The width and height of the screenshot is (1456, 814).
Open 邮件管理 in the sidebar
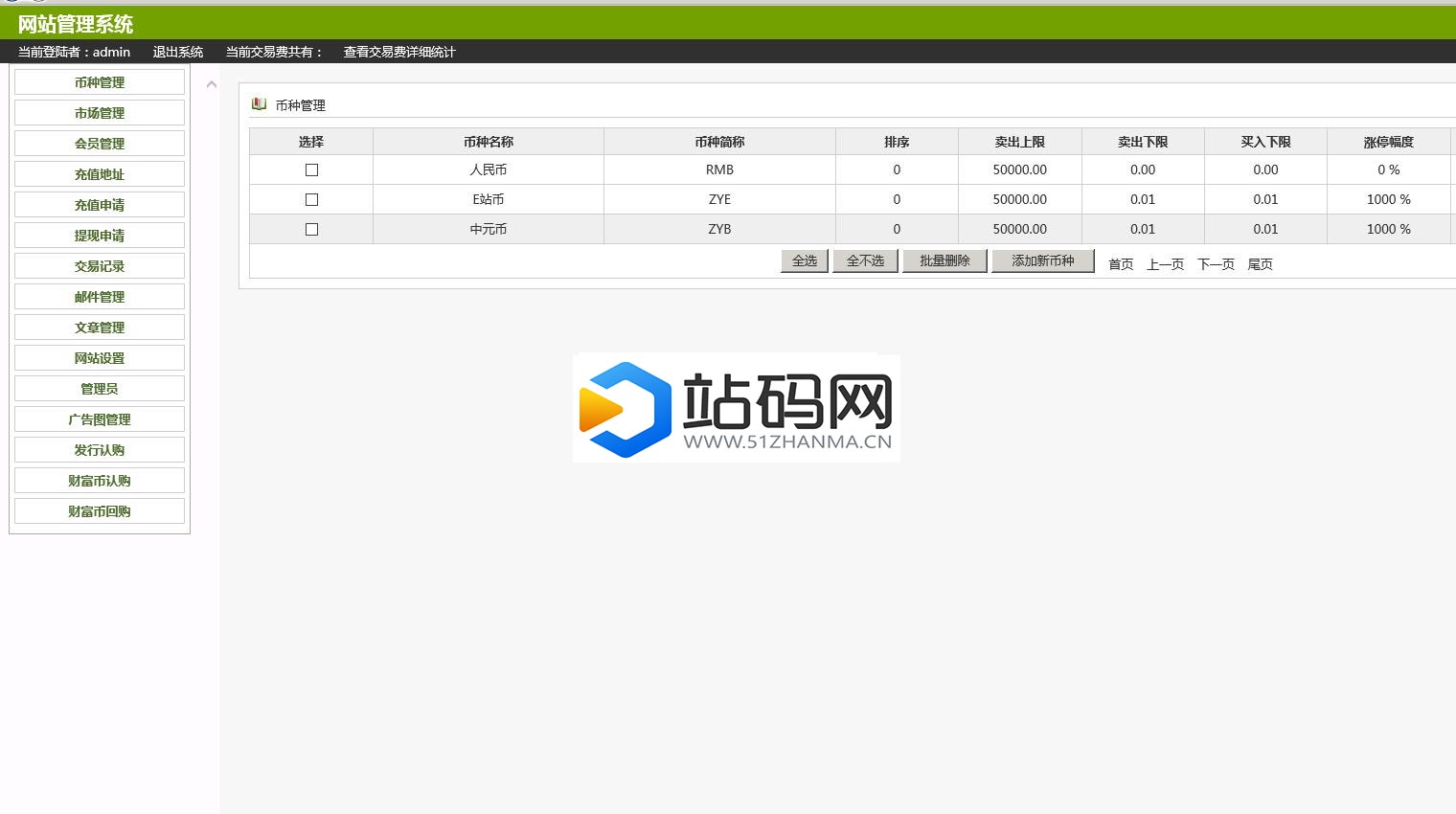(100, 297)
